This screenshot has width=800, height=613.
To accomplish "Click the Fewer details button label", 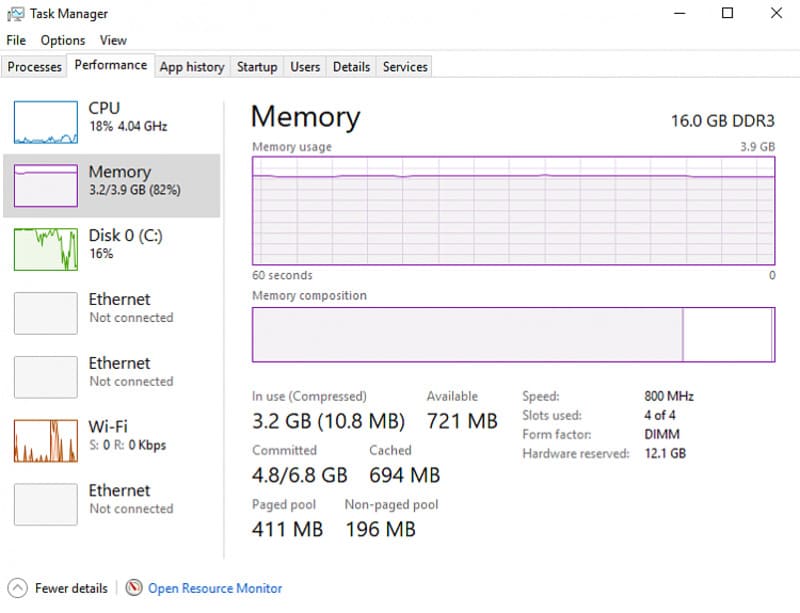I will click(x=71, y=588).
